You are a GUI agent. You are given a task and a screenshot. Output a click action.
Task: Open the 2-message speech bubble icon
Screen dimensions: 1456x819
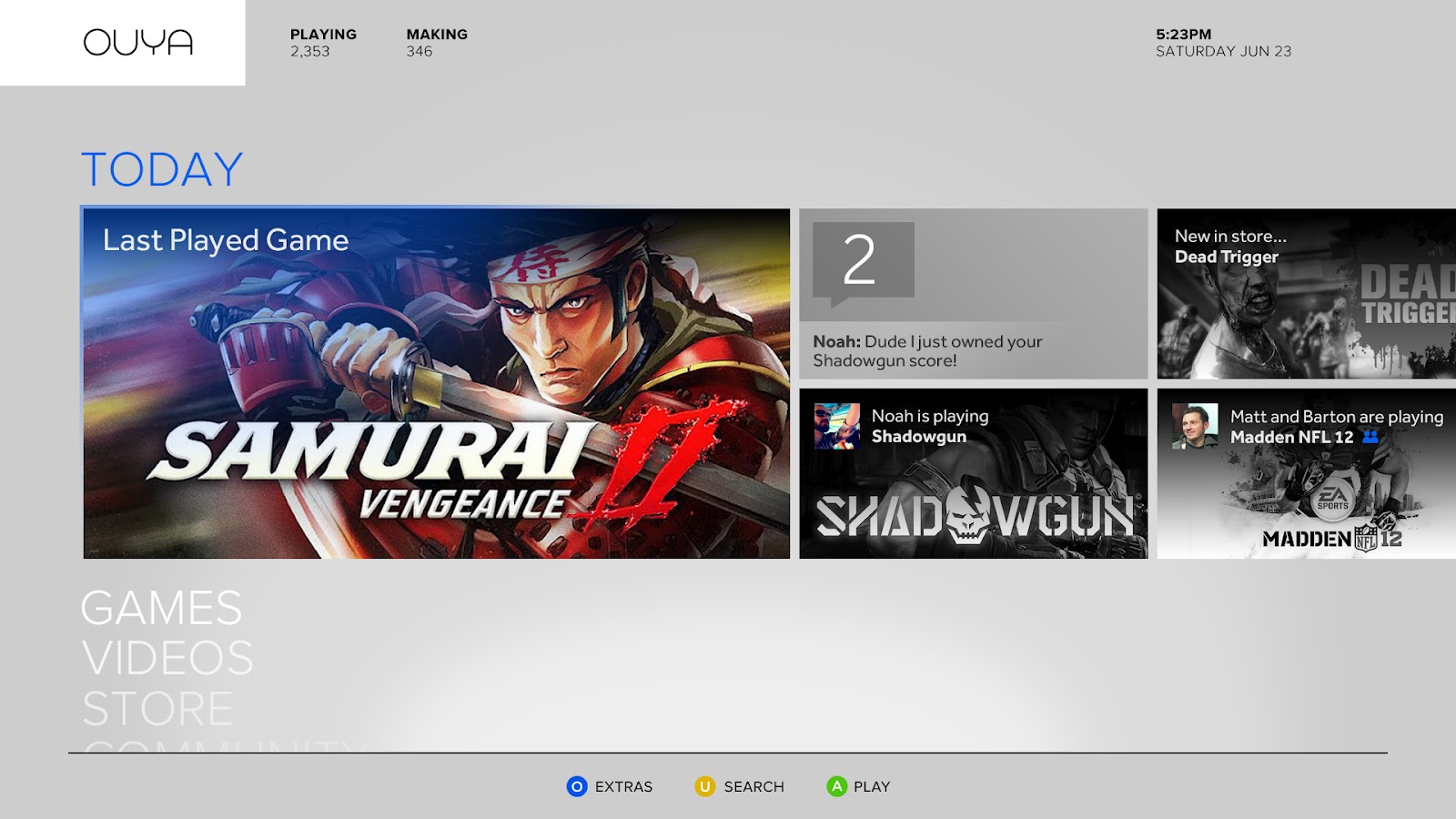[x=863, y=263]
